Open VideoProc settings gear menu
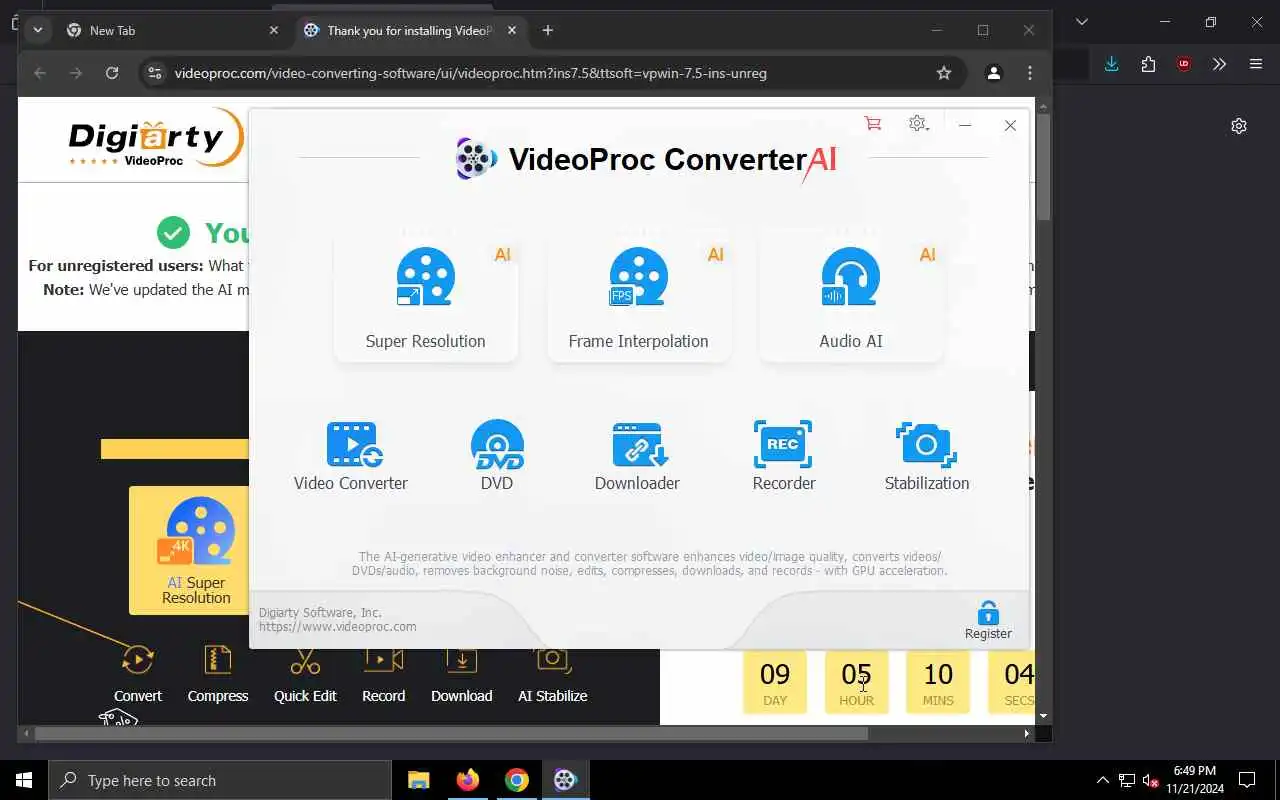 click(918, 124)
